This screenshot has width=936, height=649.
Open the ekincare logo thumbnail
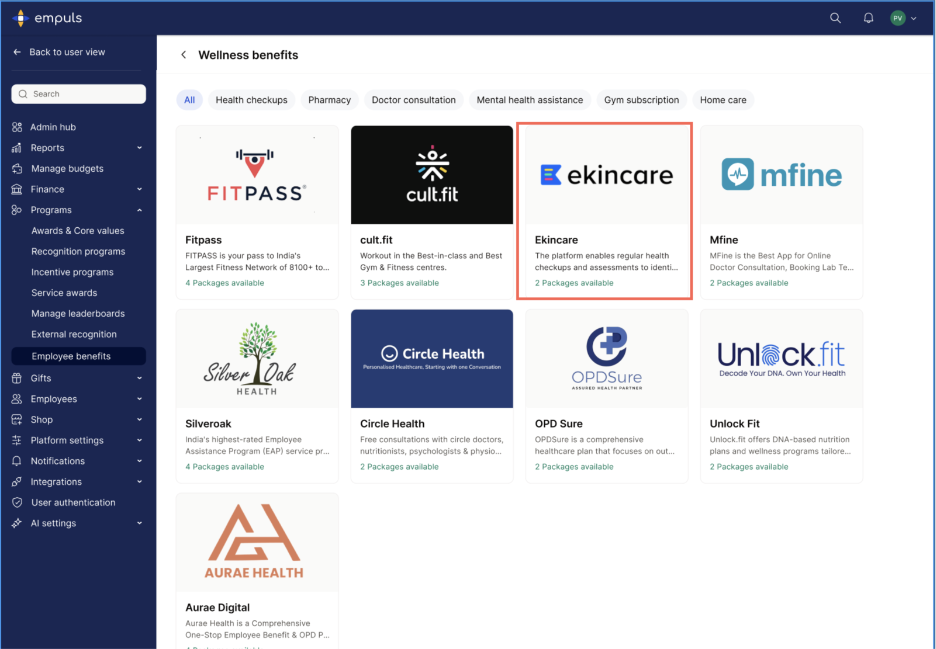point(606,175)
